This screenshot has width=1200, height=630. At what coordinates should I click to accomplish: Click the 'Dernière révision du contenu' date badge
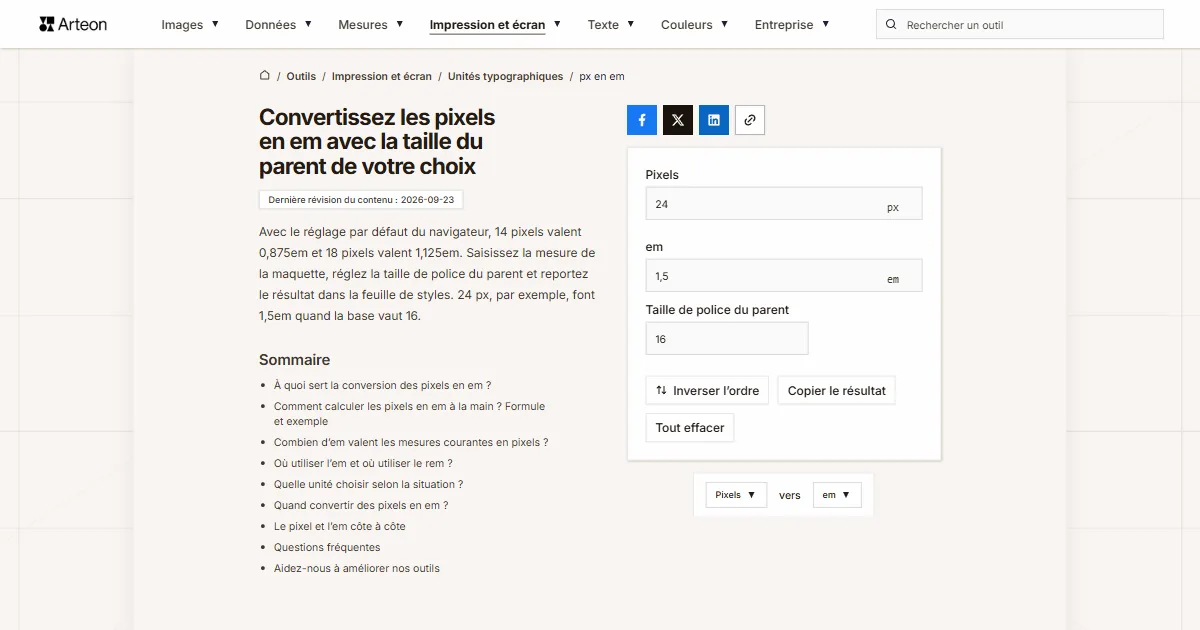coord(361,200)
